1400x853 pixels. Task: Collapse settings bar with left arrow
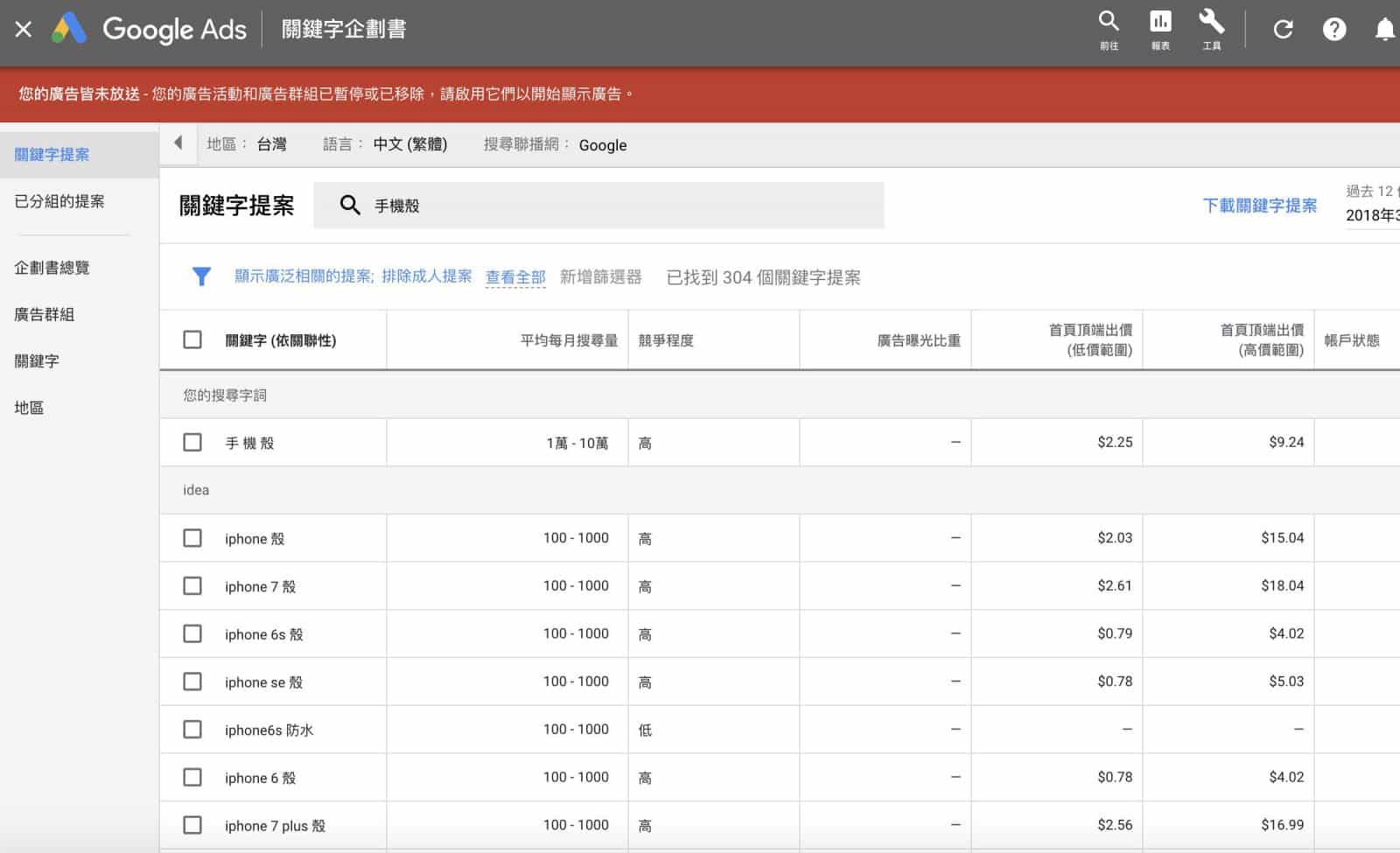click(178, 143)
